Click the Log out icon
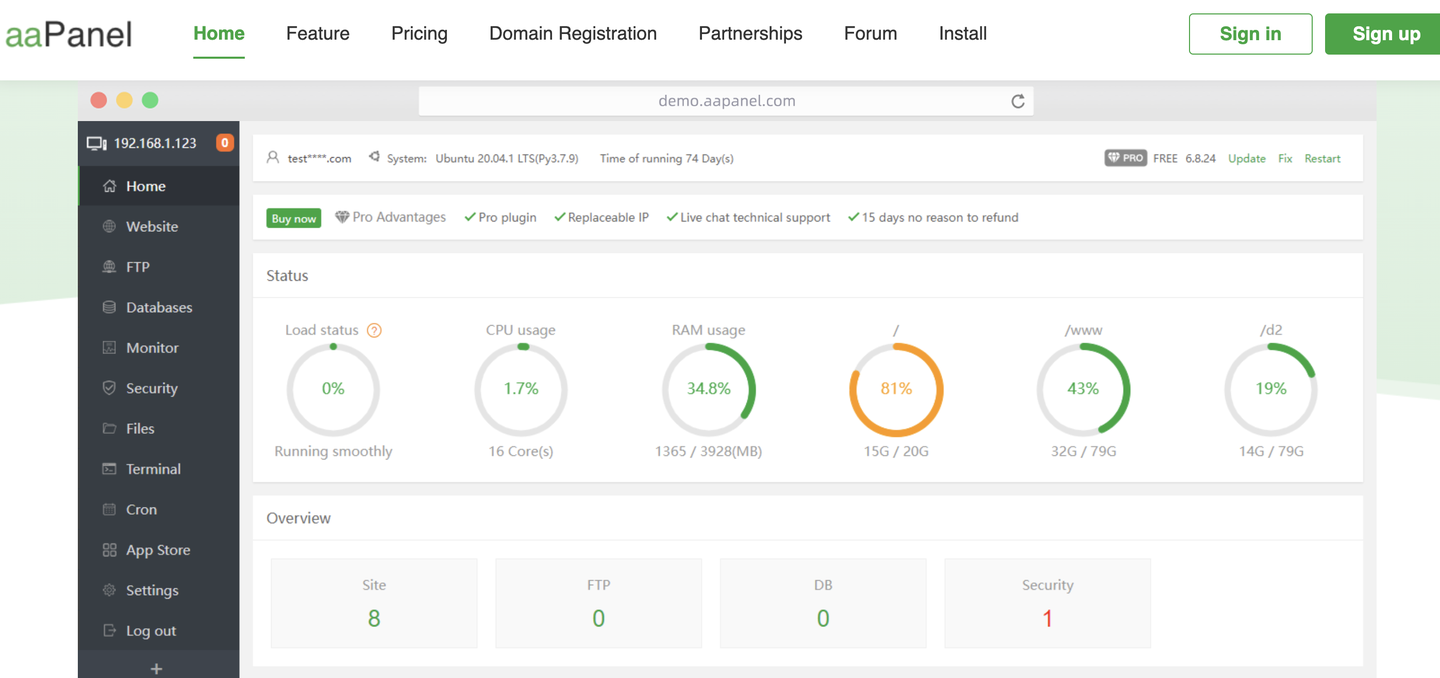Screen dimensions: 1440x678 click(x=109, y=631)
